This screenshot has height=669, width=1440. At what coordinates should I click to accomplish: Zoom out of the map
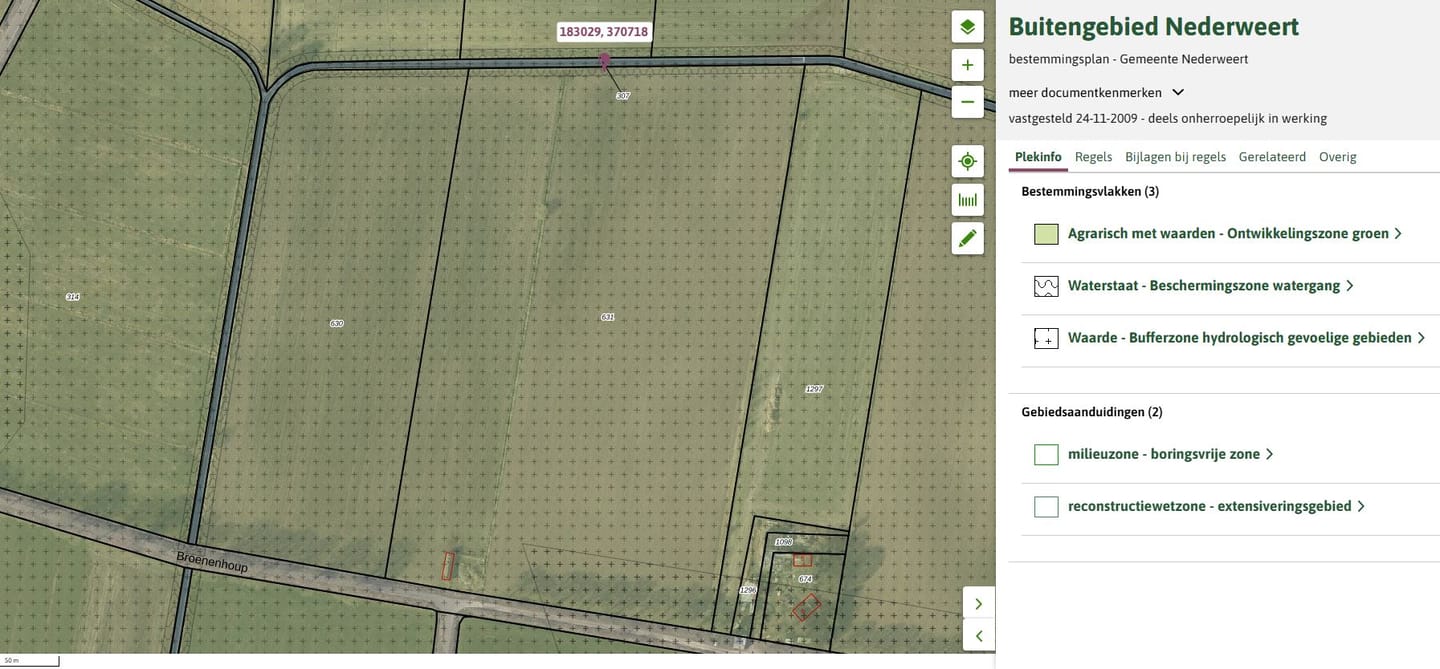967,101
